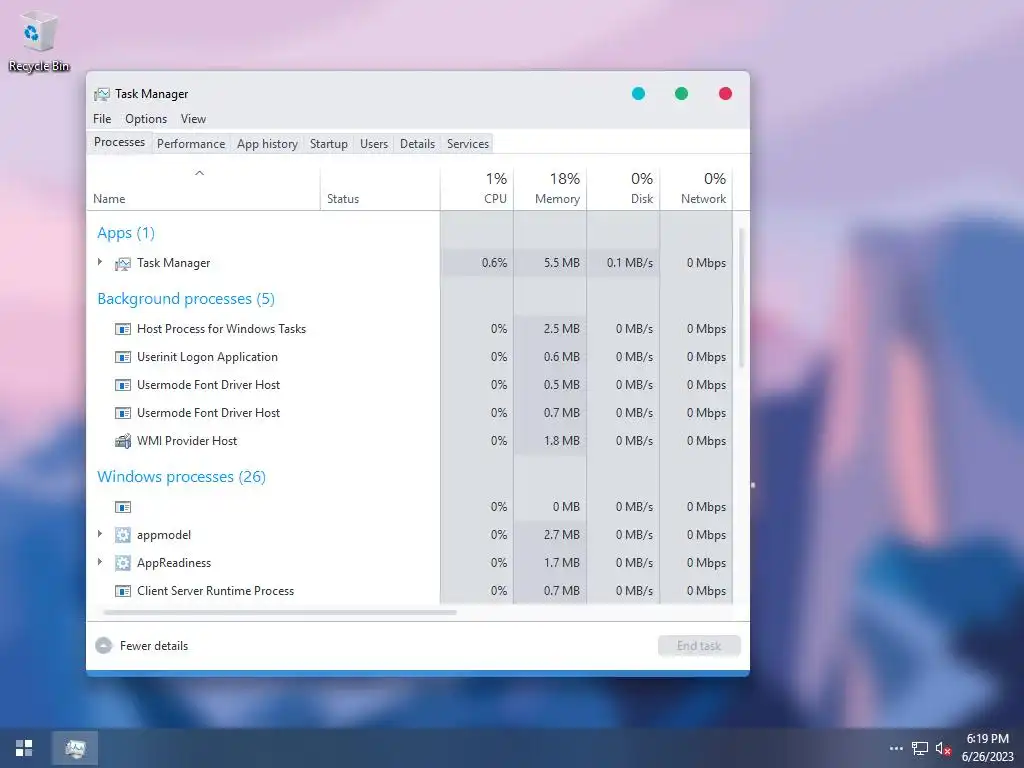The image size is (1024, 768).
Task: Click the 0.1 MB/s disk value
Action: [630, 263]
